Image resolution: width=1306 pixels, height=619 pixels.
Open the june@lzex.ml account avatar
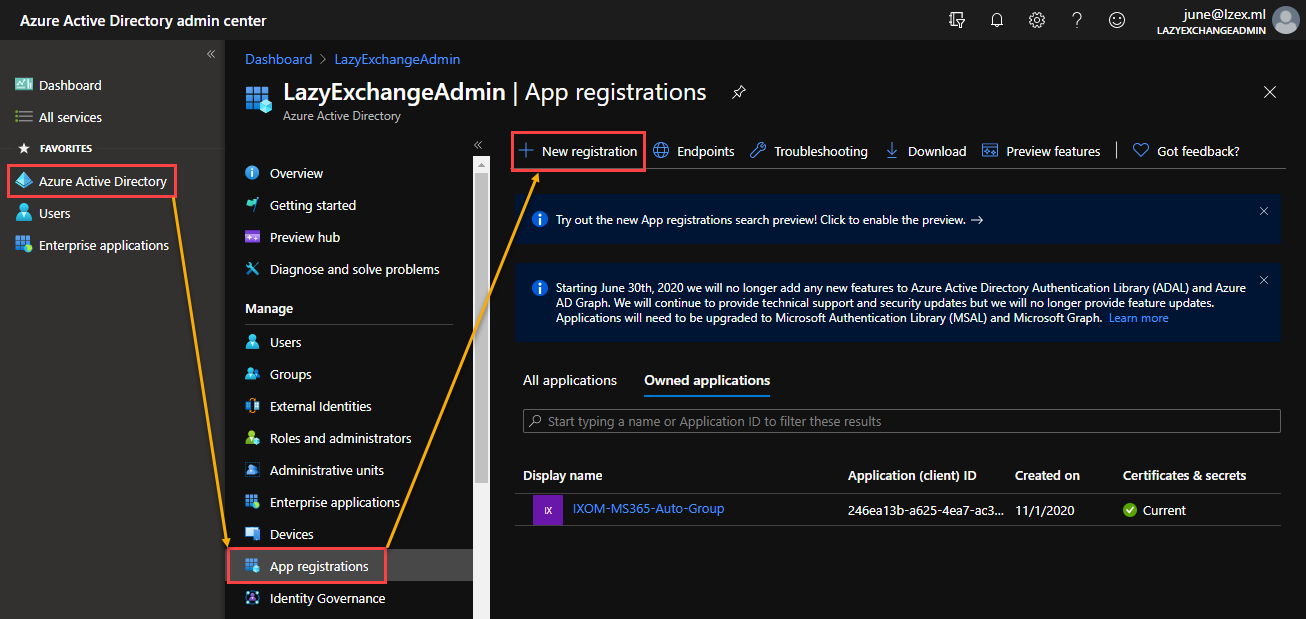[1286, 20]
